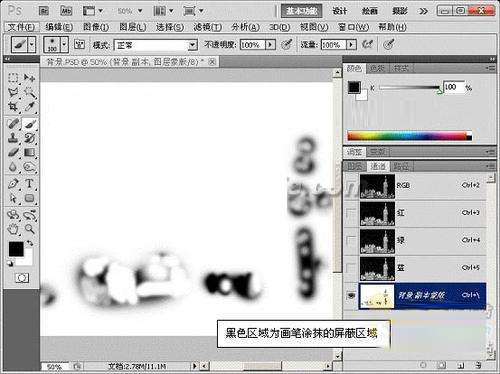The height and width of the screenshot is (374, 500).
Task: Pick a color from the spectrum ramp
Action: click(x=409, y=136)
